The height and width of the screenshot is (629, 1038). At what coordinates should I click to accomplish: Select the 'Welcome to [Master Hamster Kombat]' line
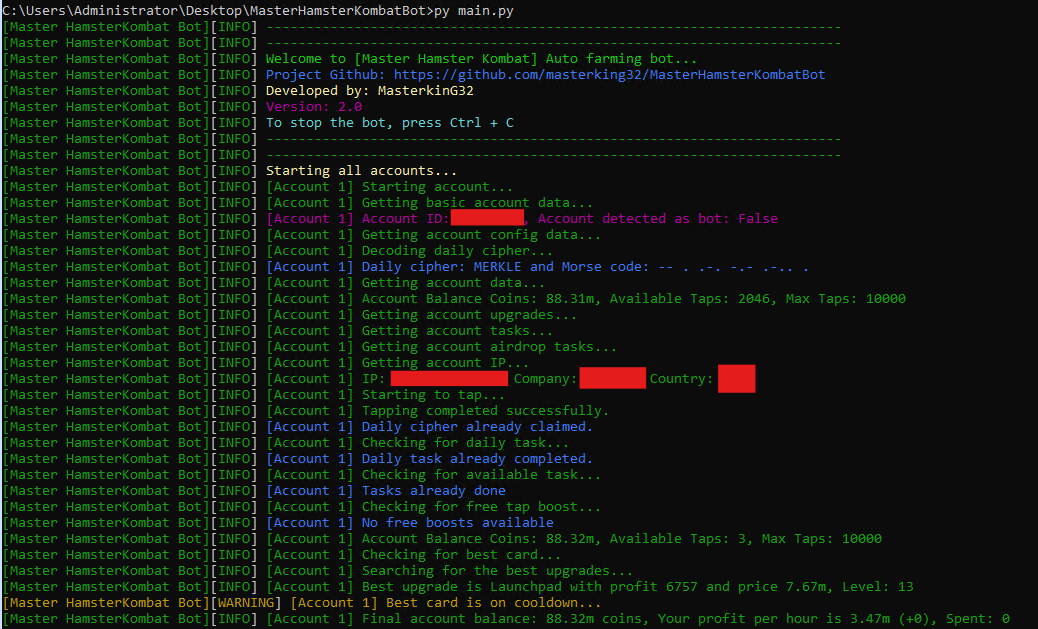click(x=481, y=59)
